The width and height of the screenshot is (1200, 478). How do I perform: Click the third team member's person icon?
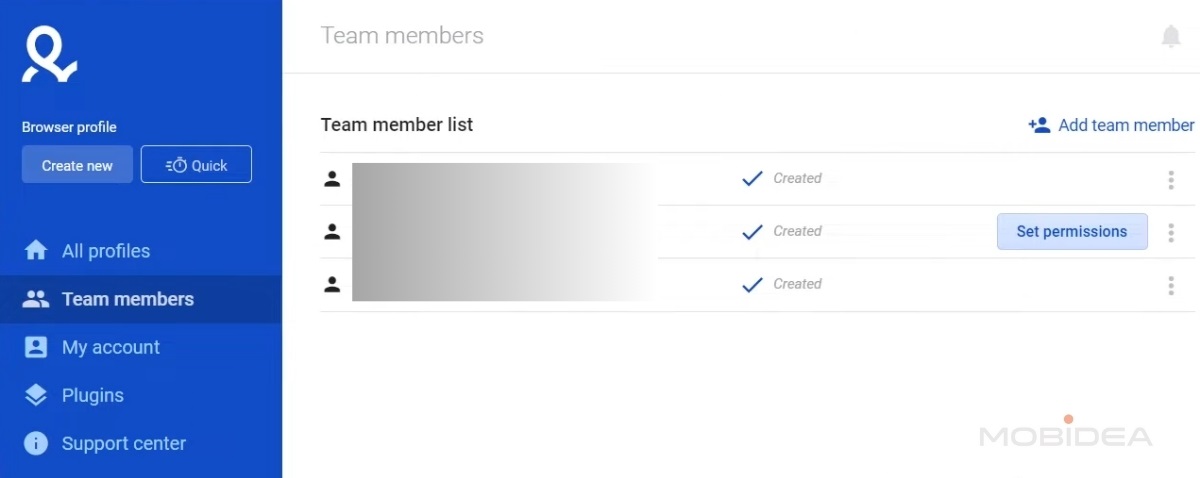coord(332,285)
